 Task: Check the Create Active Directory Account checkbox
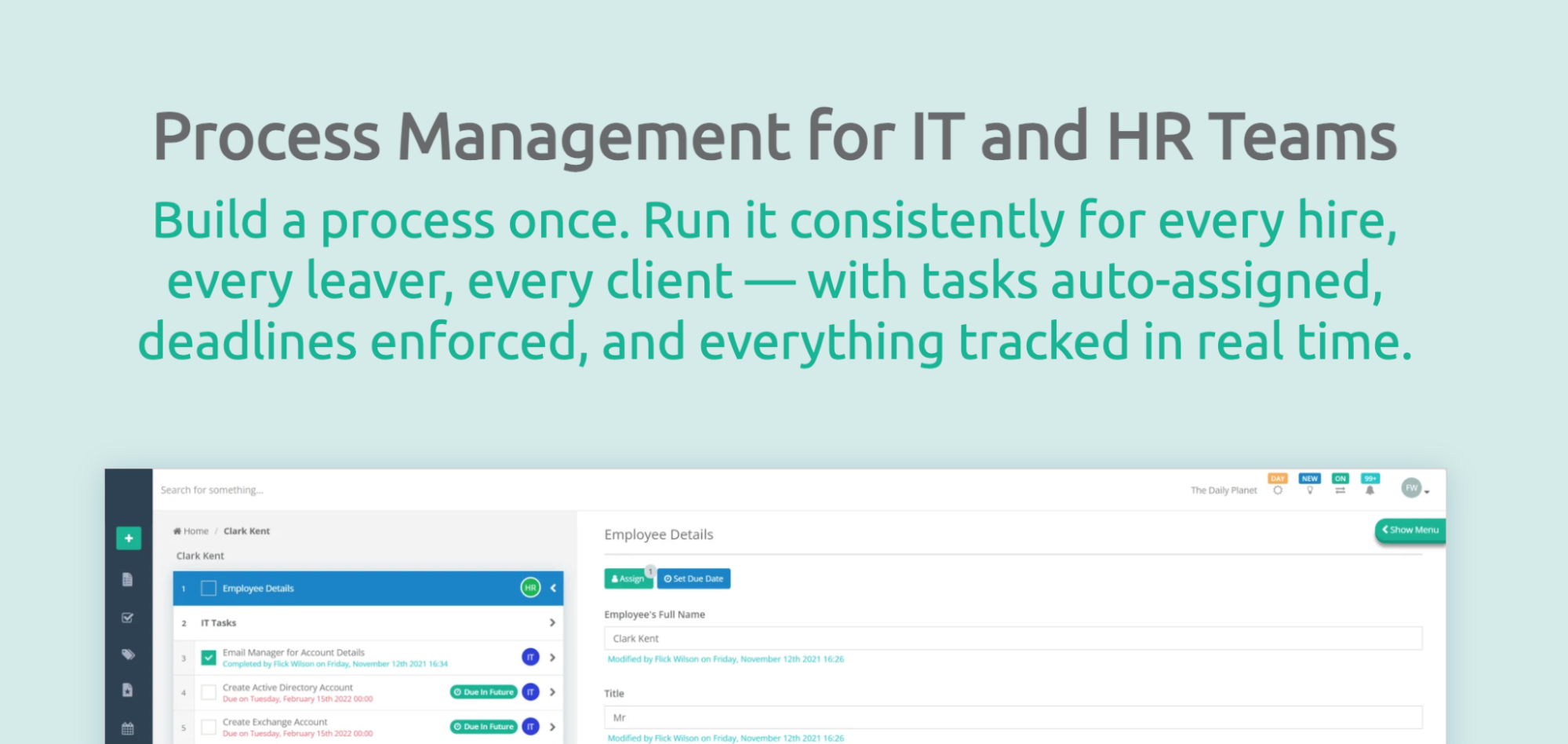tap(209, 692)
